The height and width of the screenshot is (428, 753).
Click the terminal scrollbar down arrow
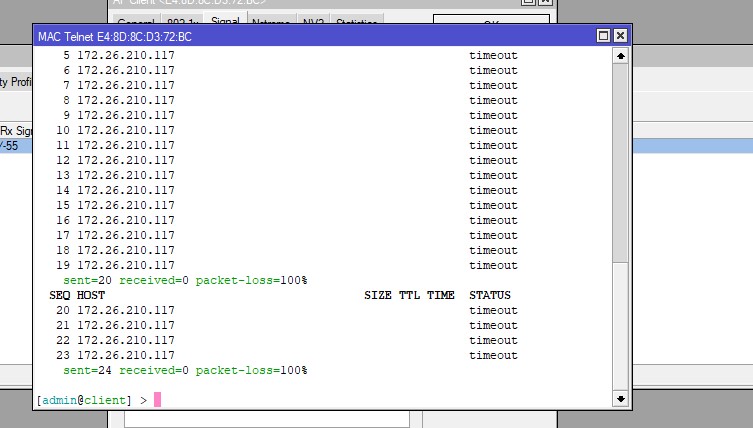[x=620, y=399]
